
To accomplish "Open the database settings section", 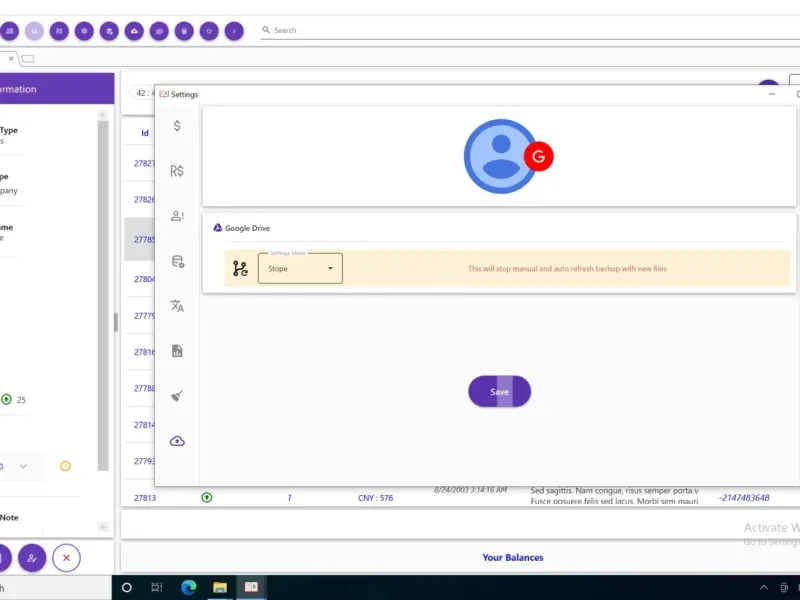I will [x=178, y=261].
